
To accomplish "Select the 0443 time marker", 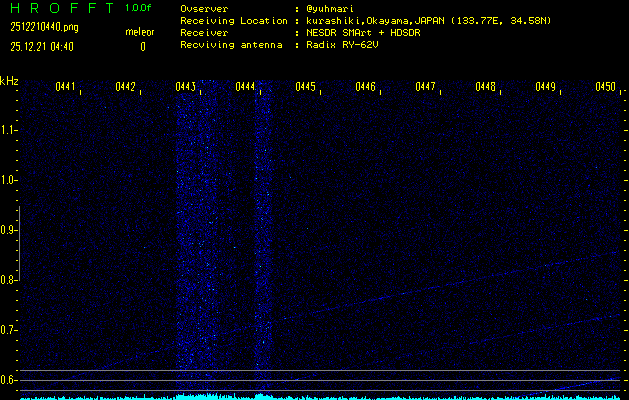I will tap(186, 88).
